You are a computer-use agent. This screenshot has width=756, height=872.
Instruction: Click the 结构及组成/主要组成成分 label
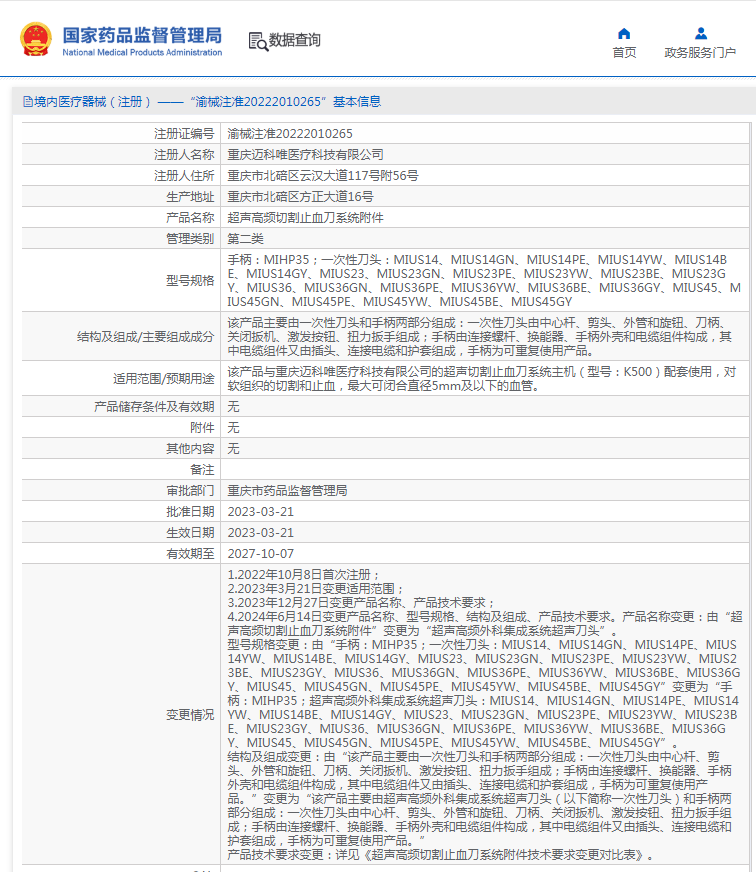pos(146,337)
